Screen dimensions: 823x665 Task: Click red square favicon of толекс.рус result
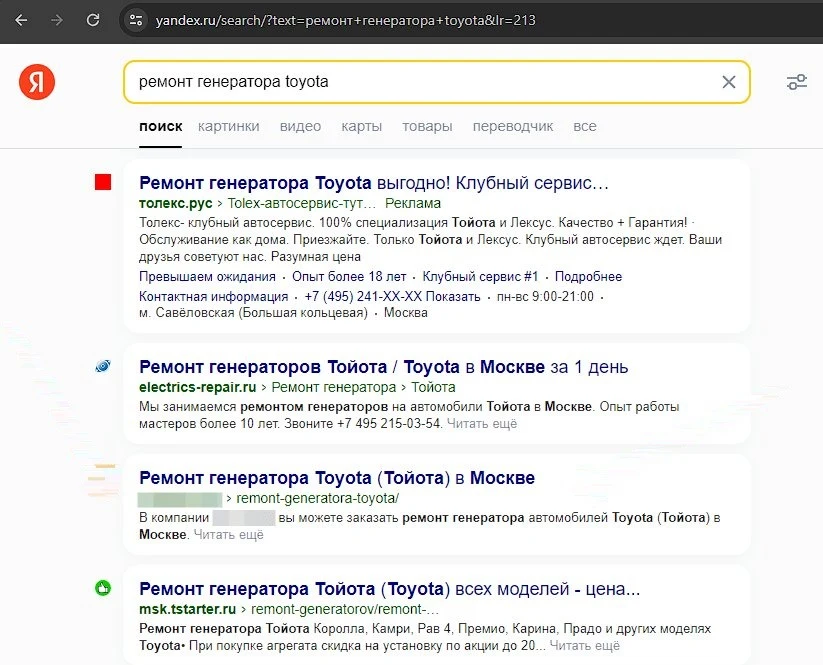(x=103, y=182)
